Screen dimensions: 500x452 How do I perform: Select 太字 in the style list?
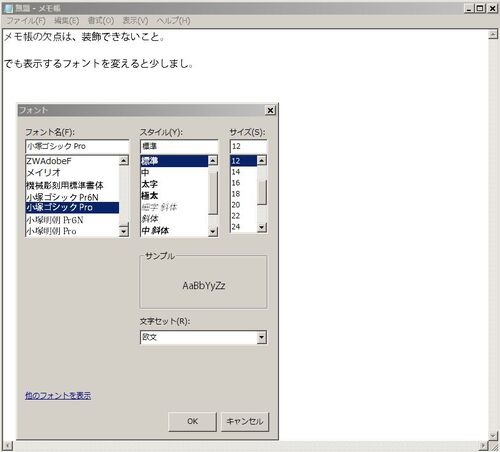coord(174,184)
